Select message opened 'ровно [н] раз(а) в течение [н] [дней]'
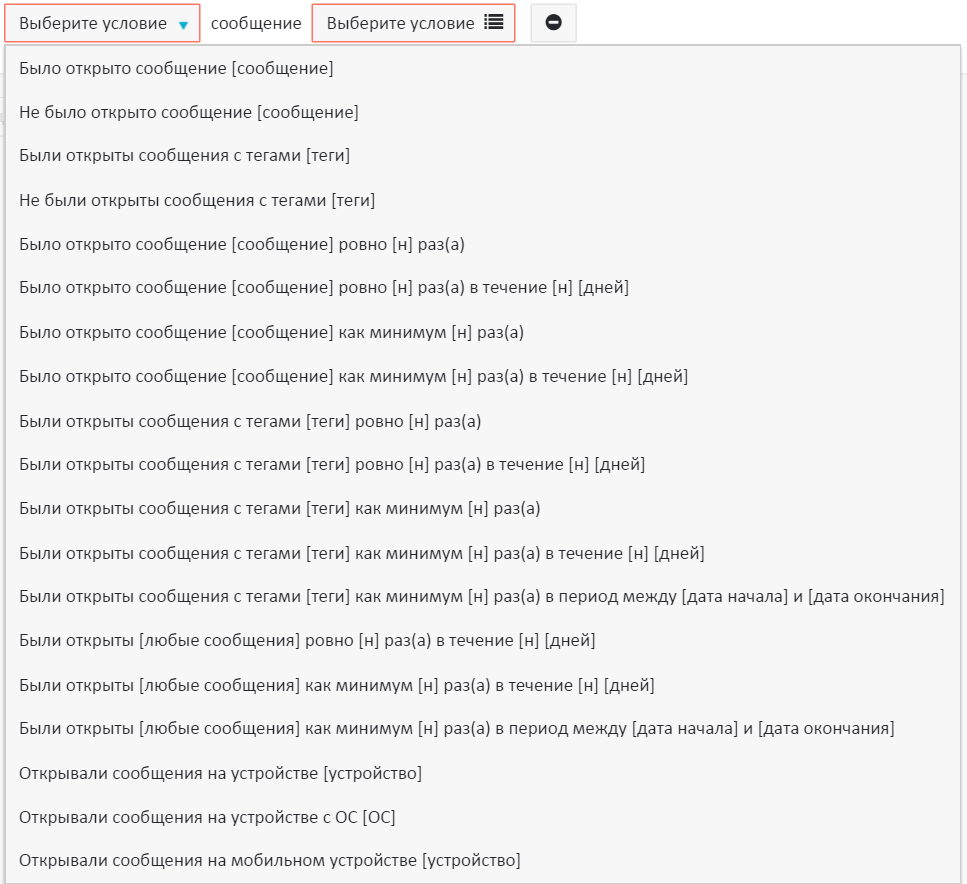The height and width of the screenshot is (884, 967). click(x=324, y=289)
